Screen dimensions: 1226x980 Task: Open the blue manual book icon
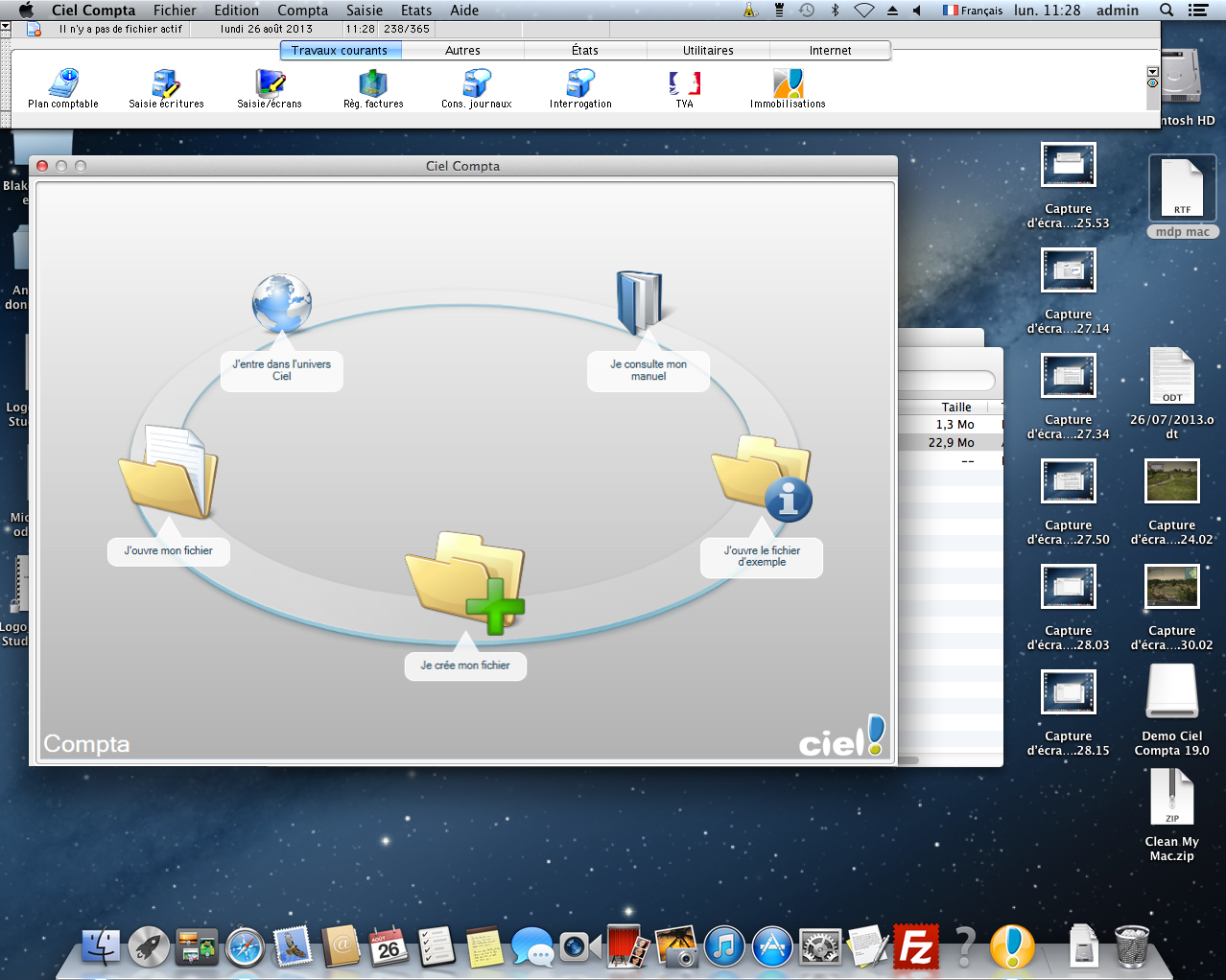(x=641, y=302)
